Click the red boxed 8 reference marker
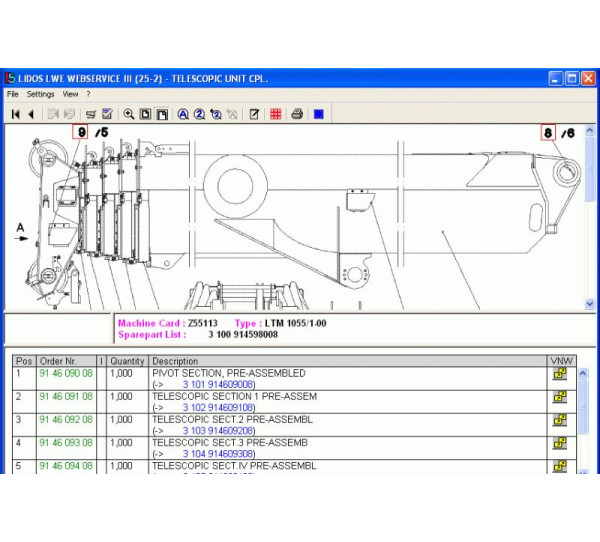This screenshot has width=600, height=542. (x=548, y=132)
